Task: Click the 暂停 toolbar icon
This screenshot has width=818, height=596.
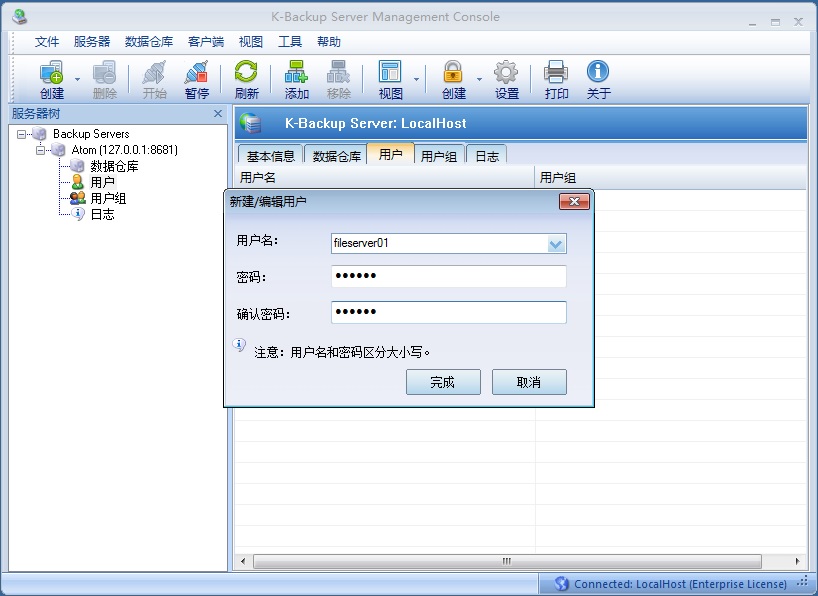Action: click(x=196, y=79)
